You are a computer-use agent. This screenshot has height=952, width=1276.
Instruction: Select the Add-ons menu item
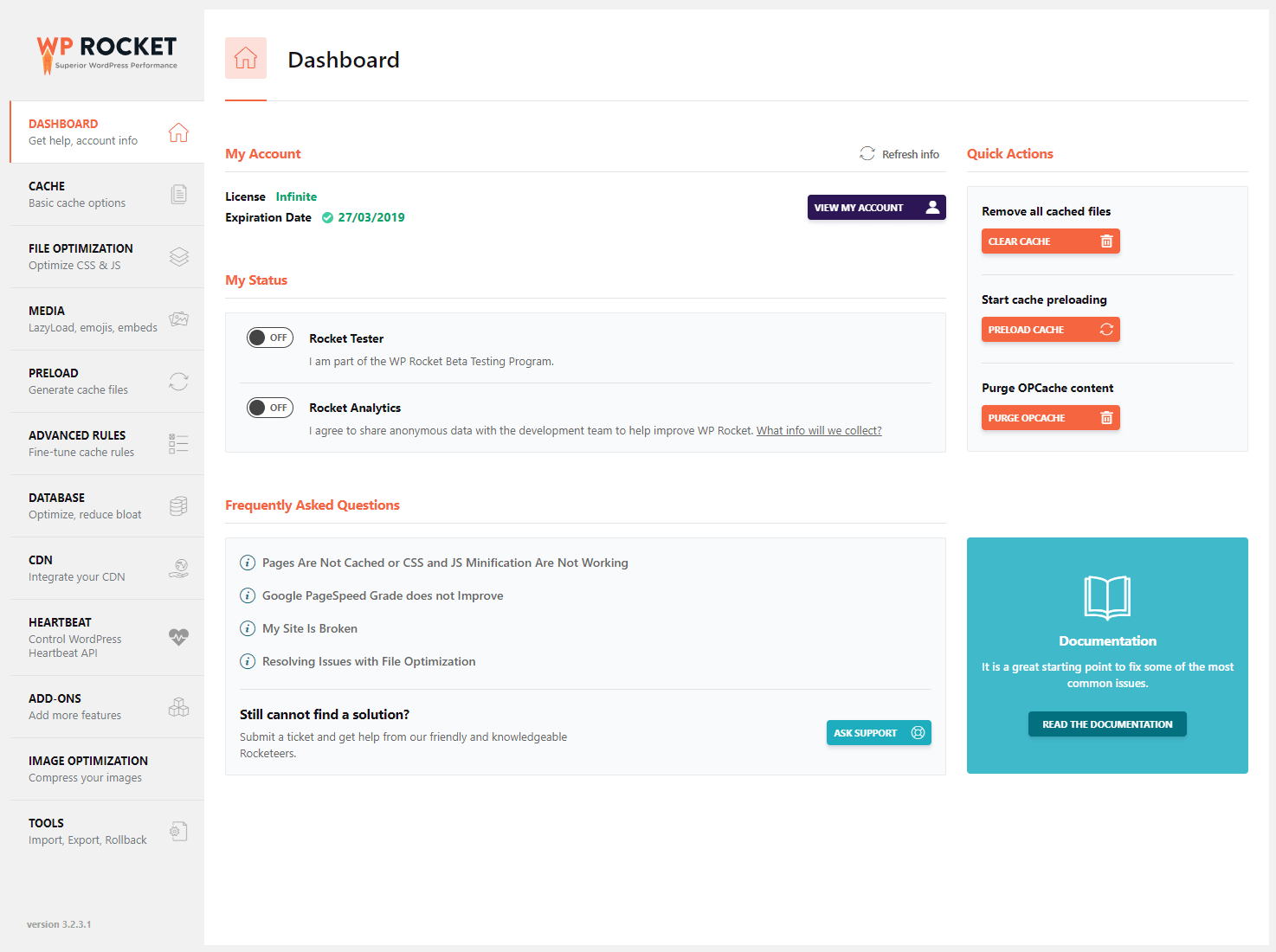tap(107, 706)
